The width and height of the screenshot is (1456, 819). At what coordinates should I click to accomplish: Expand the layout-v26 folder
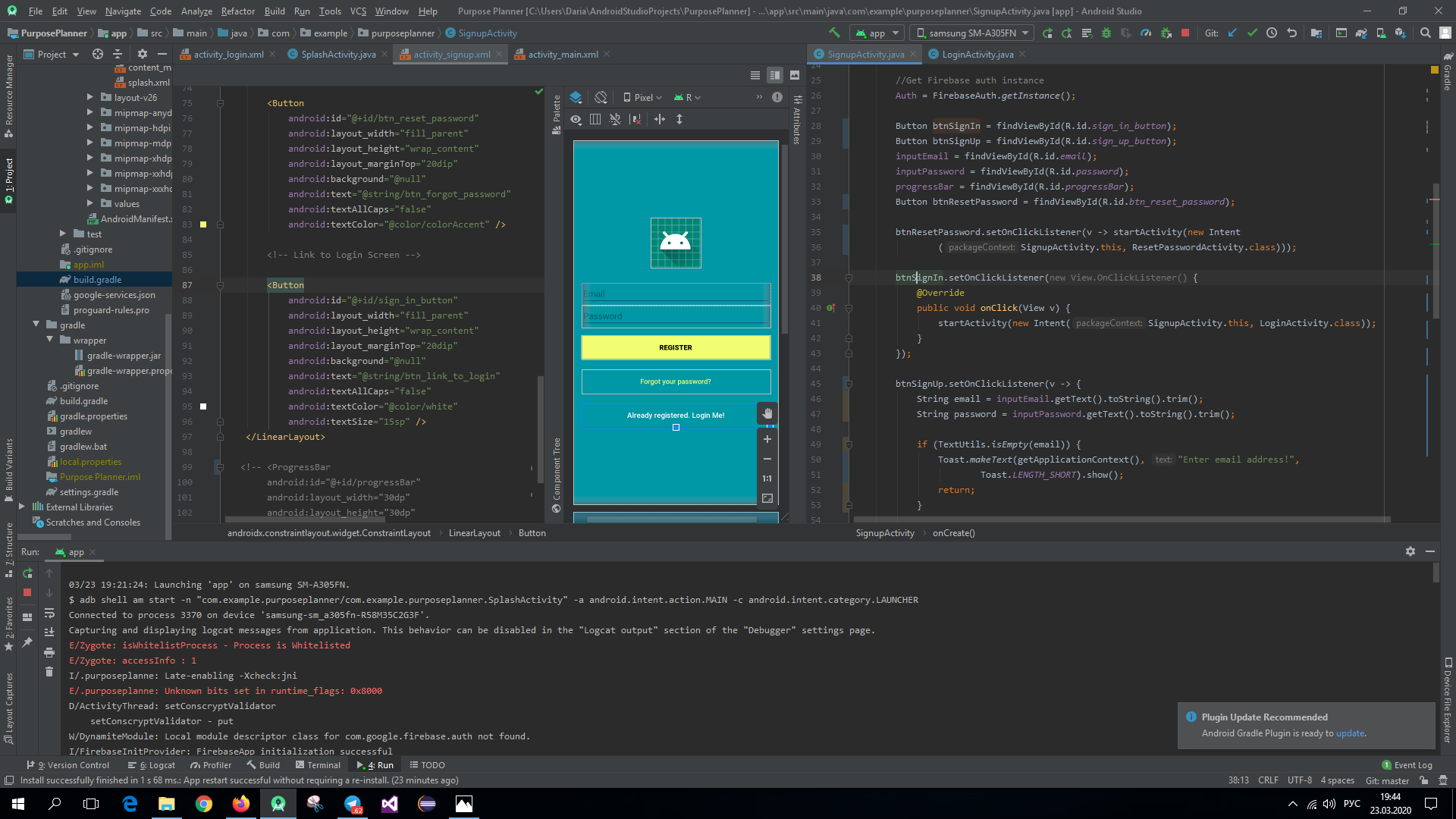pos(89,97)
